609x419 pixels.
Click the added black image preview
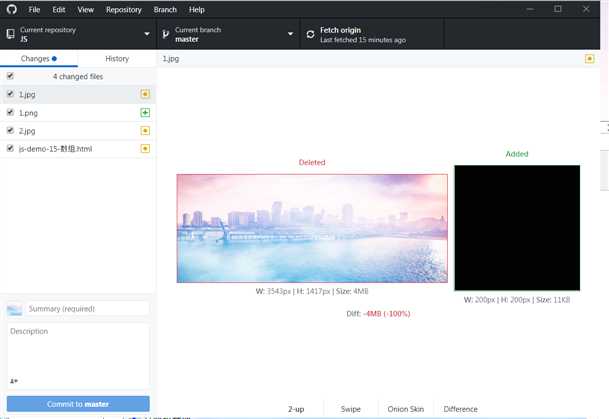point(517,228)
